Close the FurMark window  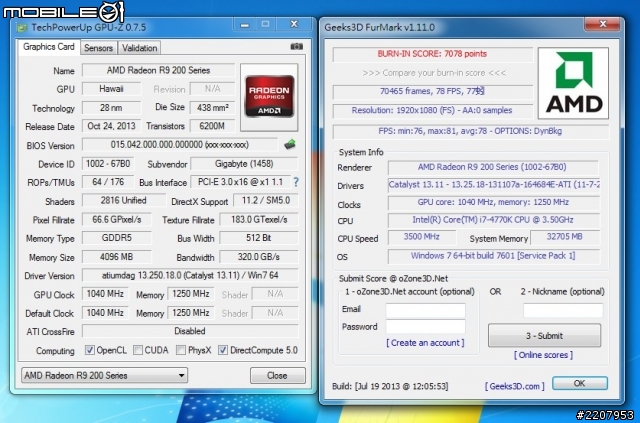603,24
